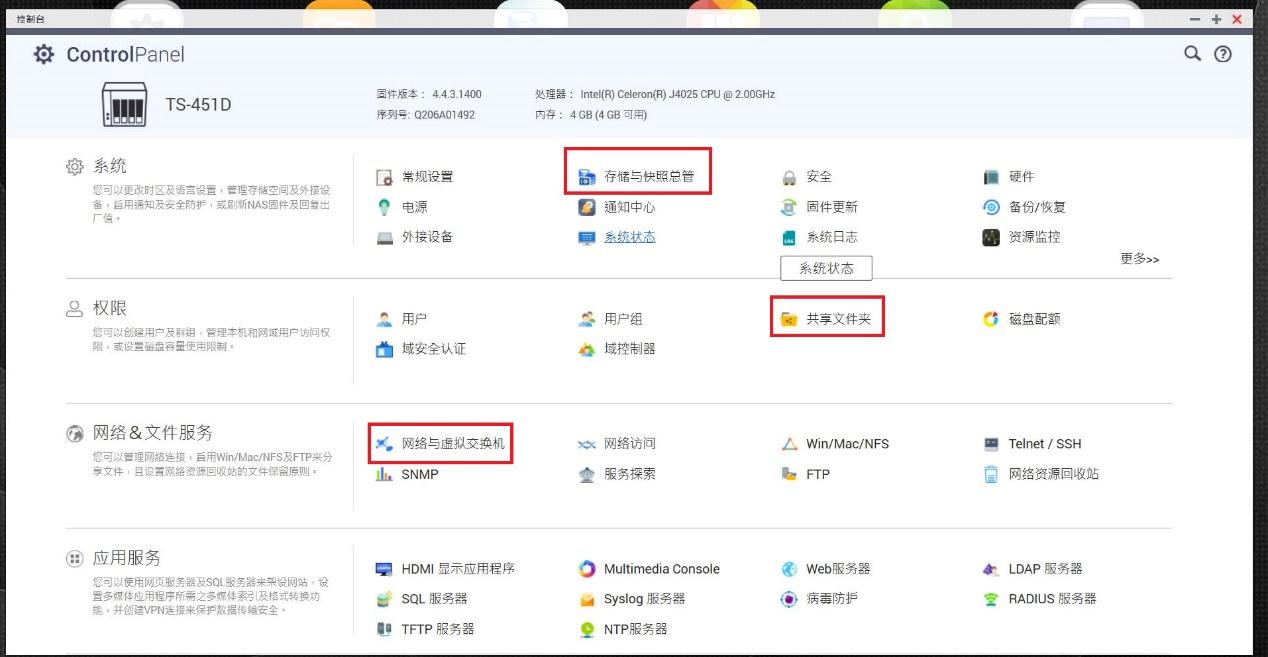The height and width of the screenshot is (657, 1268).
Task: Click the 网络与虚拟交换机 network icon
Action: click(x=384, y=444)
